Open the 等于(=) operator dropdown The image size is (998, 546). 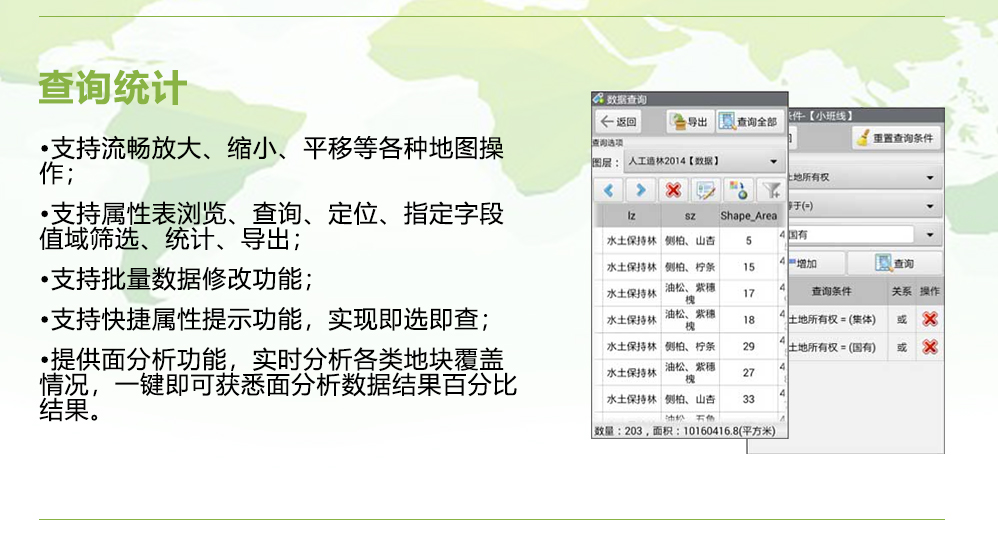930,206
